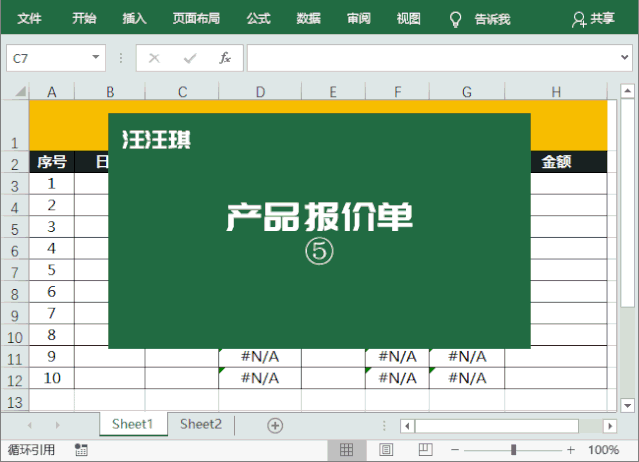639x462 pixels.
Task: Switch to the 开始 ribbon tab
Action: [x=84, y=19]
